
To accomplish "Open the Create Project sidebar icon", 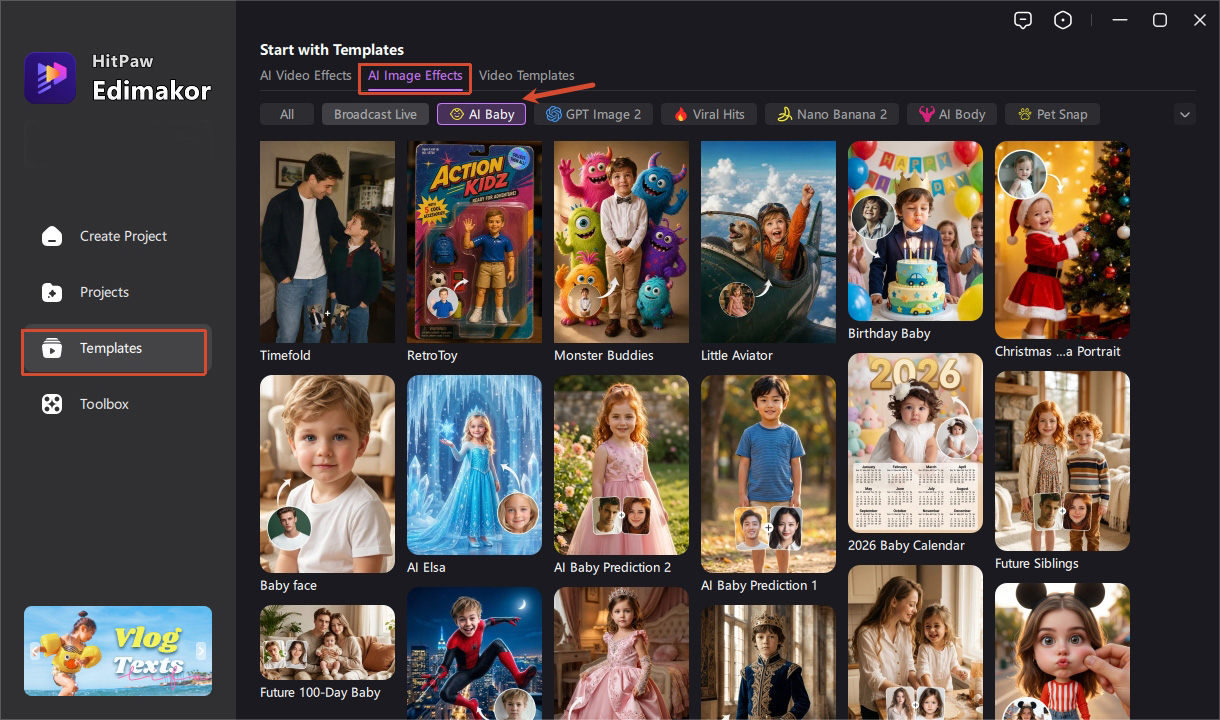I will point(51,237).
